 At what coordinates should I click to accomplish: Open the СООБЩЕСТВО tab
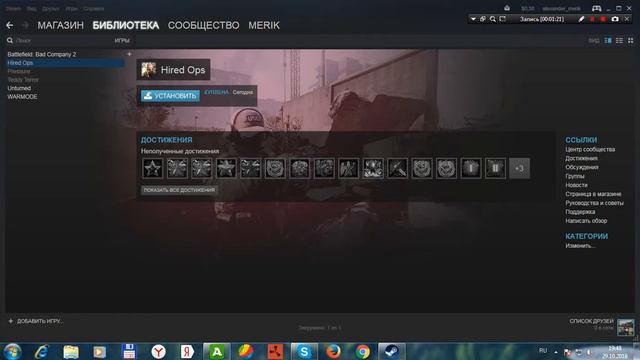coord(203,25)
